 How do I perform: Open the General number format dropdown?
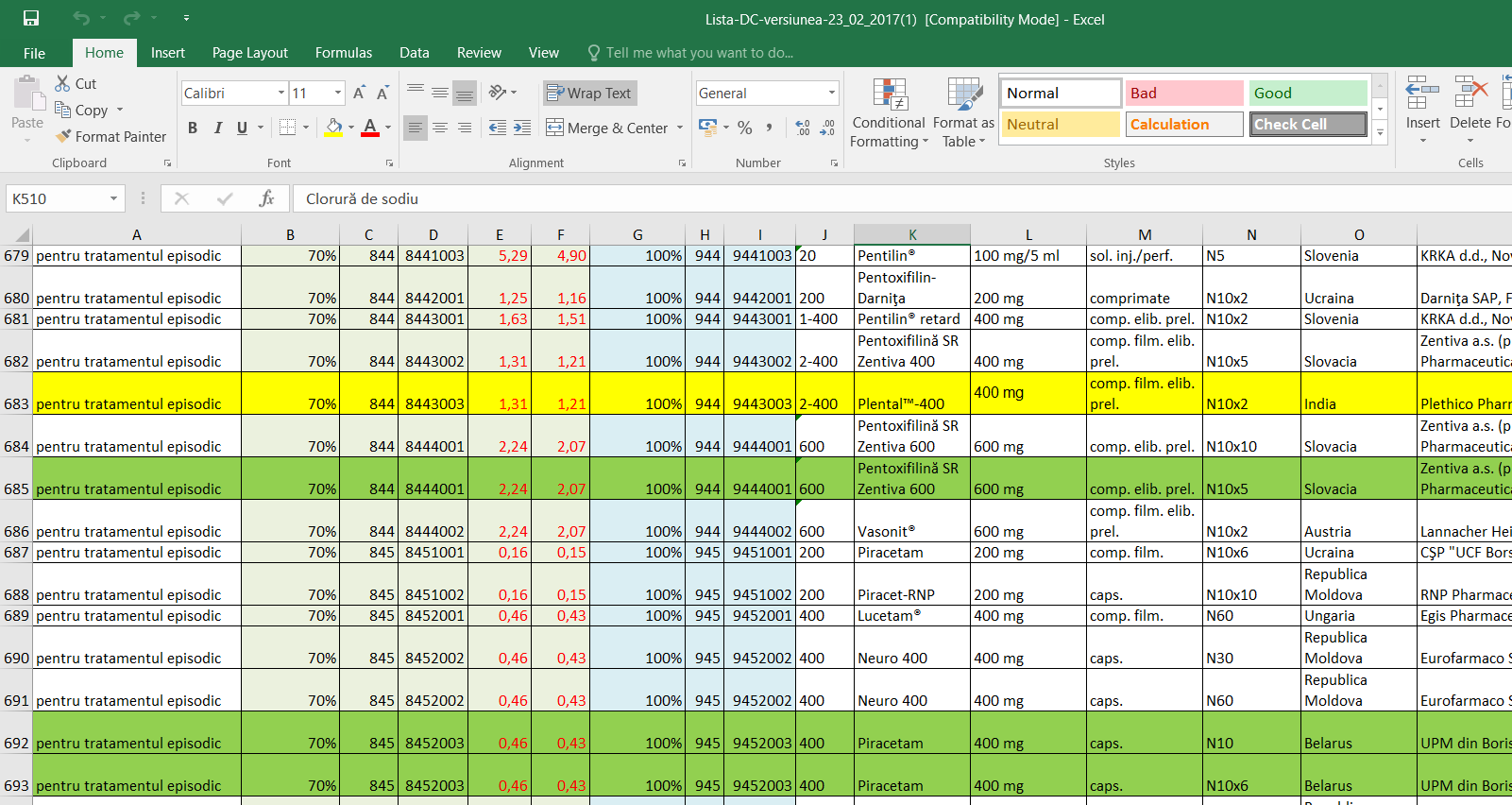point(831,93)
